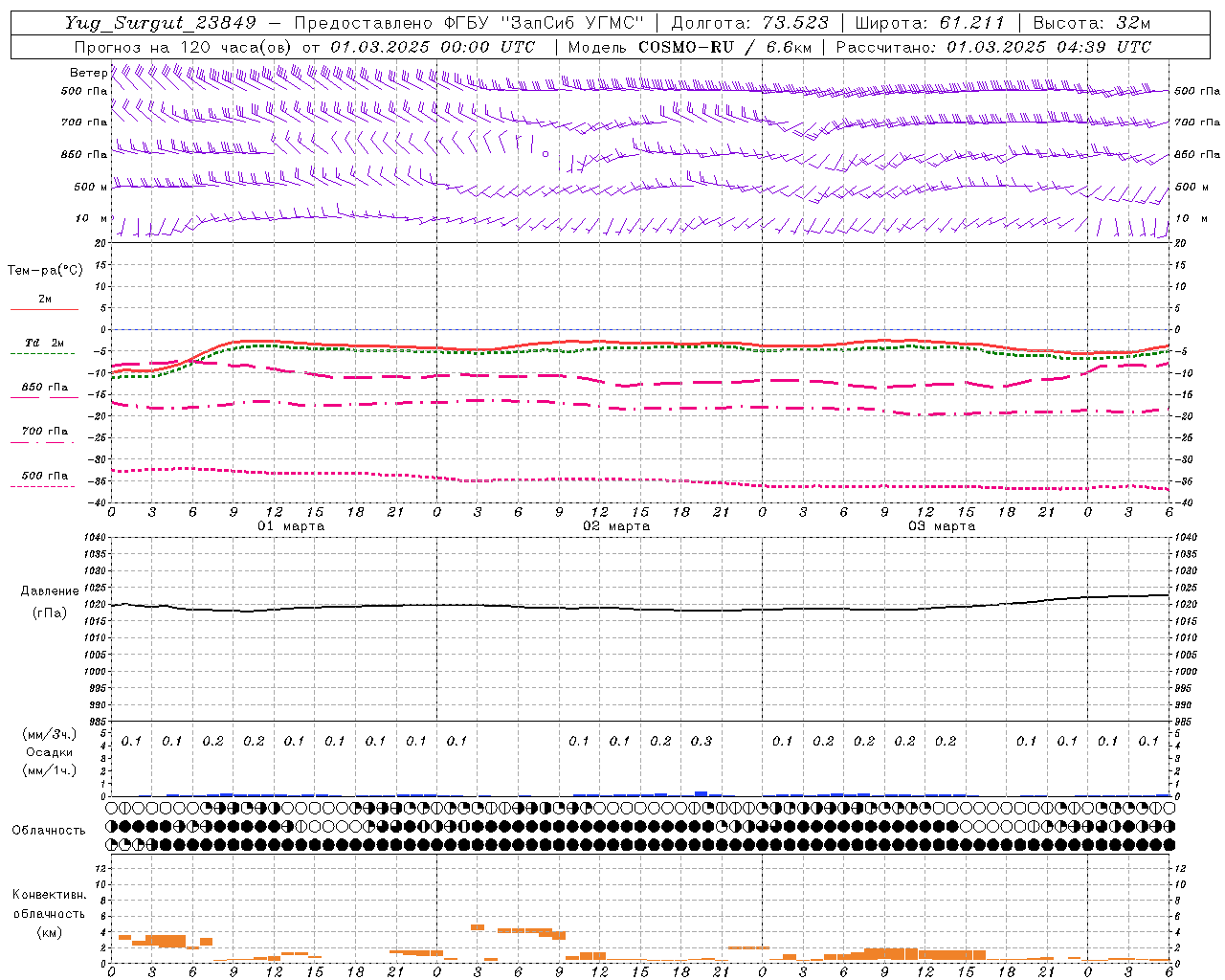Click the Конвективн. panel label
1225x980 pixels.
(50, 895)
